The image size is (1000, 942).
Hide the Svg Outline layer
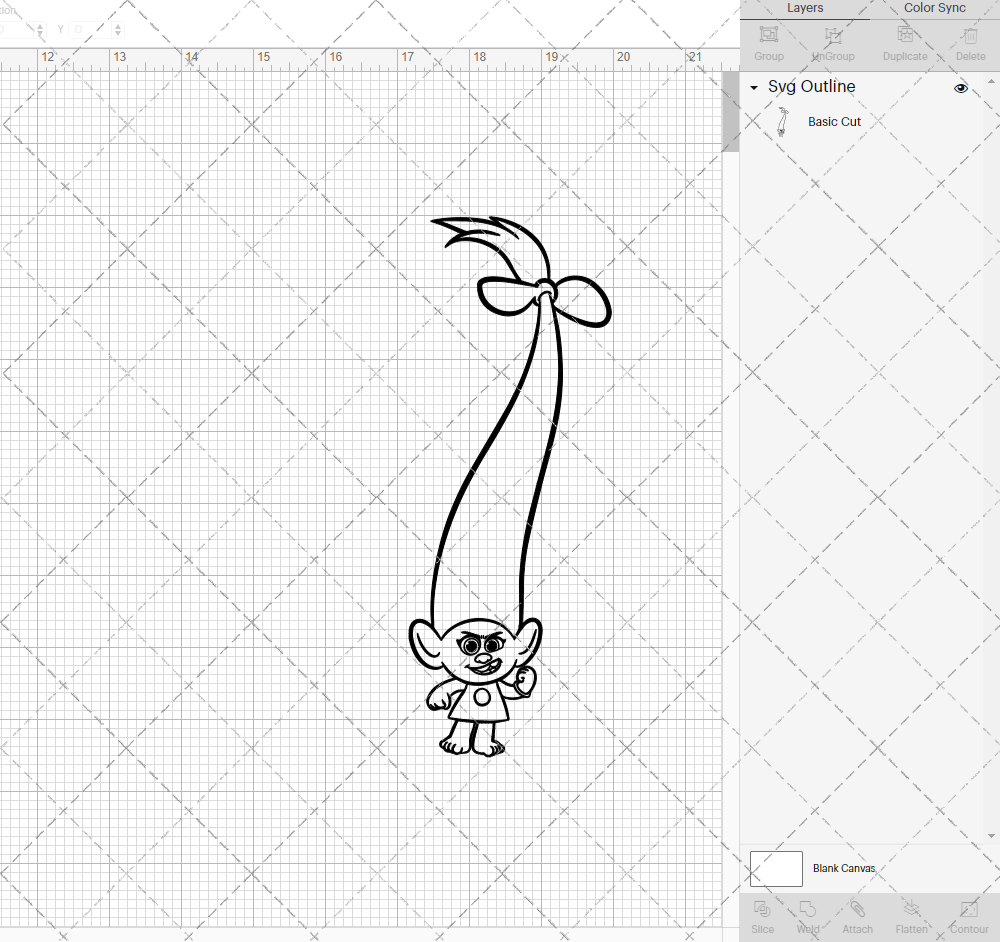click(x=960, y=87)
